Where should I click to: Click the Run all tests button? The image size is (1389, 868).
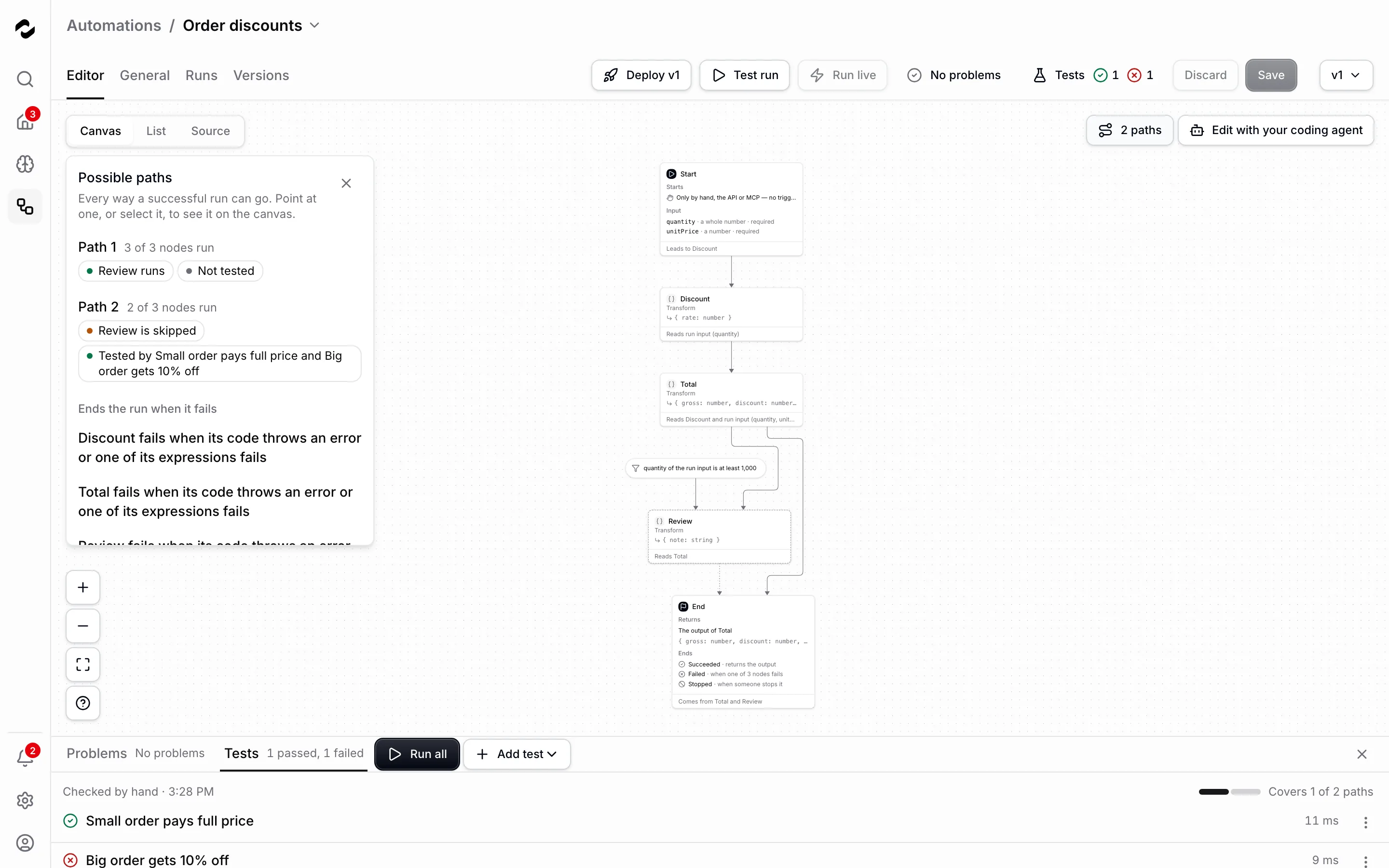417,754
